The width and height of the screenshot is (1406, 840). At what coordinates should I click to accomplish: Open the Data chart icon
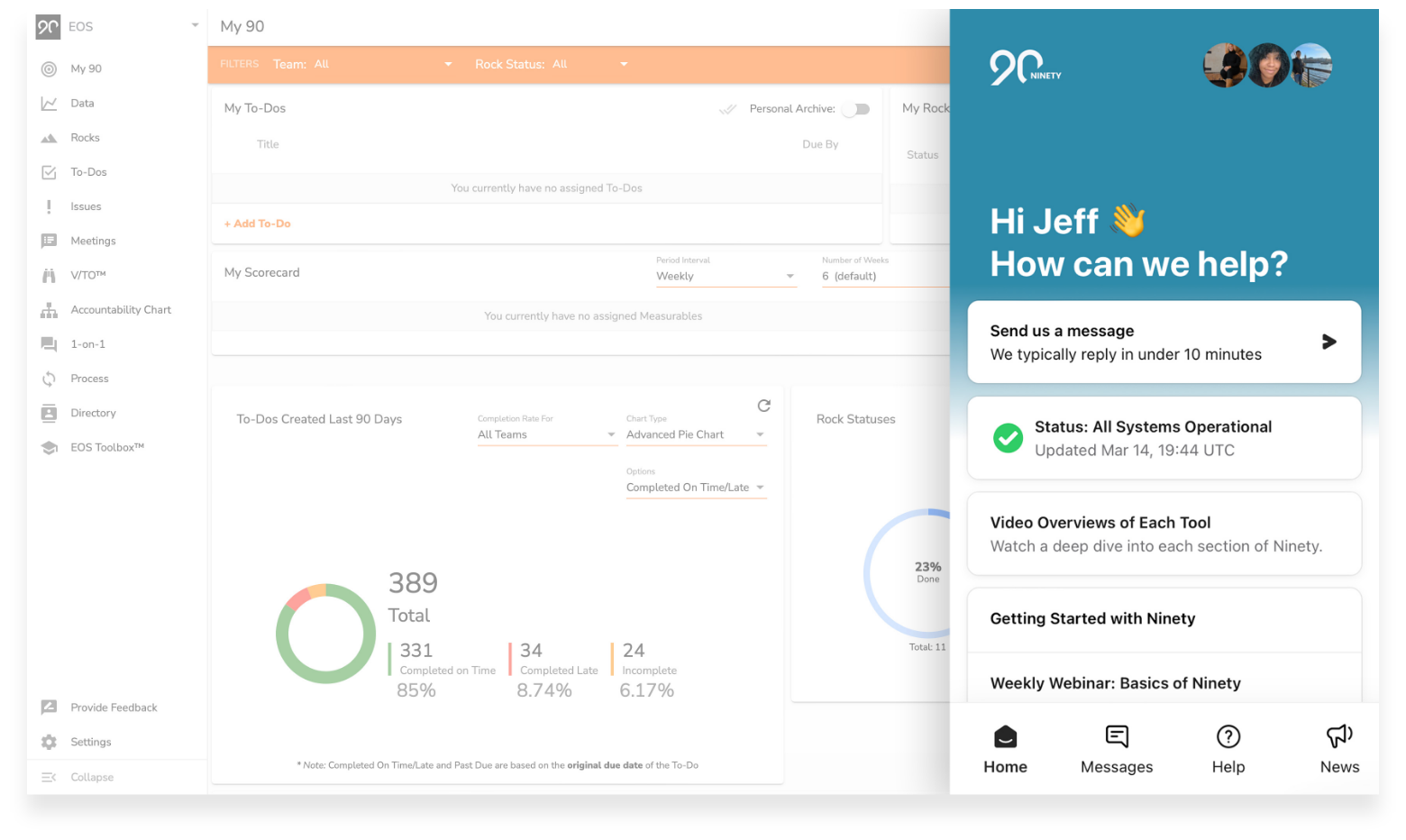click(x=49, y=104)
